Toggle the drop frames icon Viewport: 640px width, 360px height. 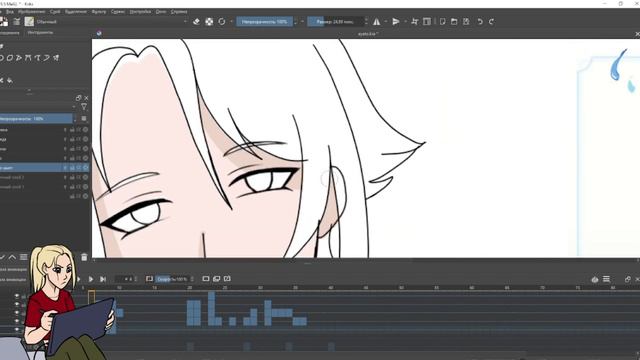tap(149, 279)
